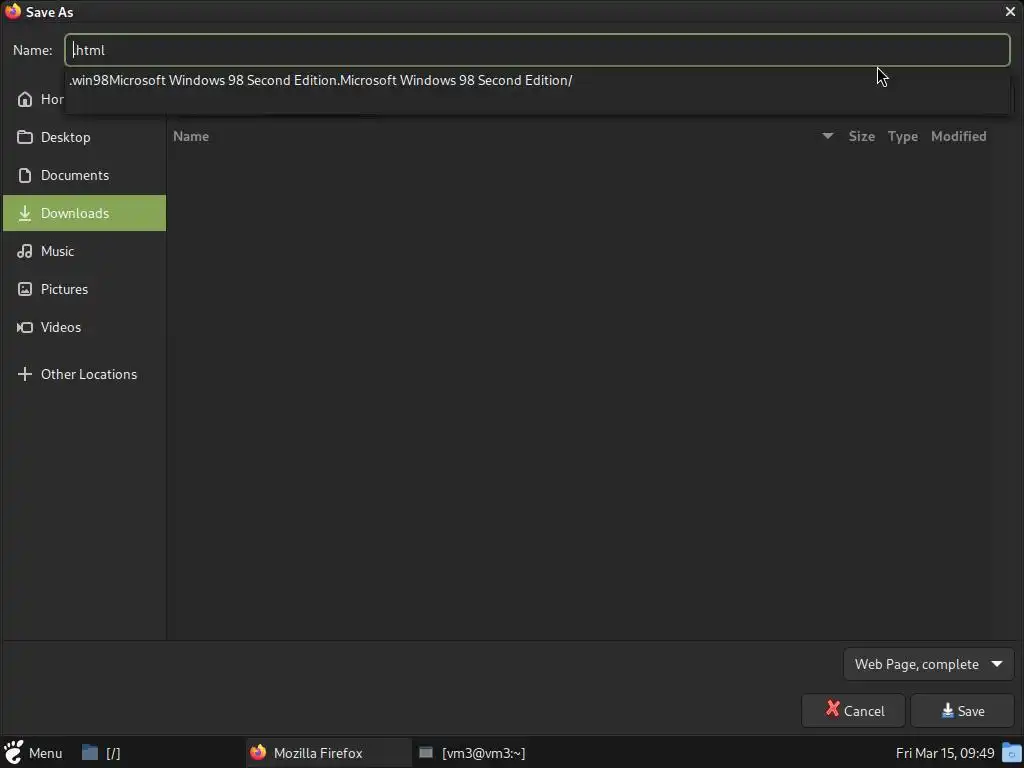
Task: Open Other Locations
Action: (84, 374)
